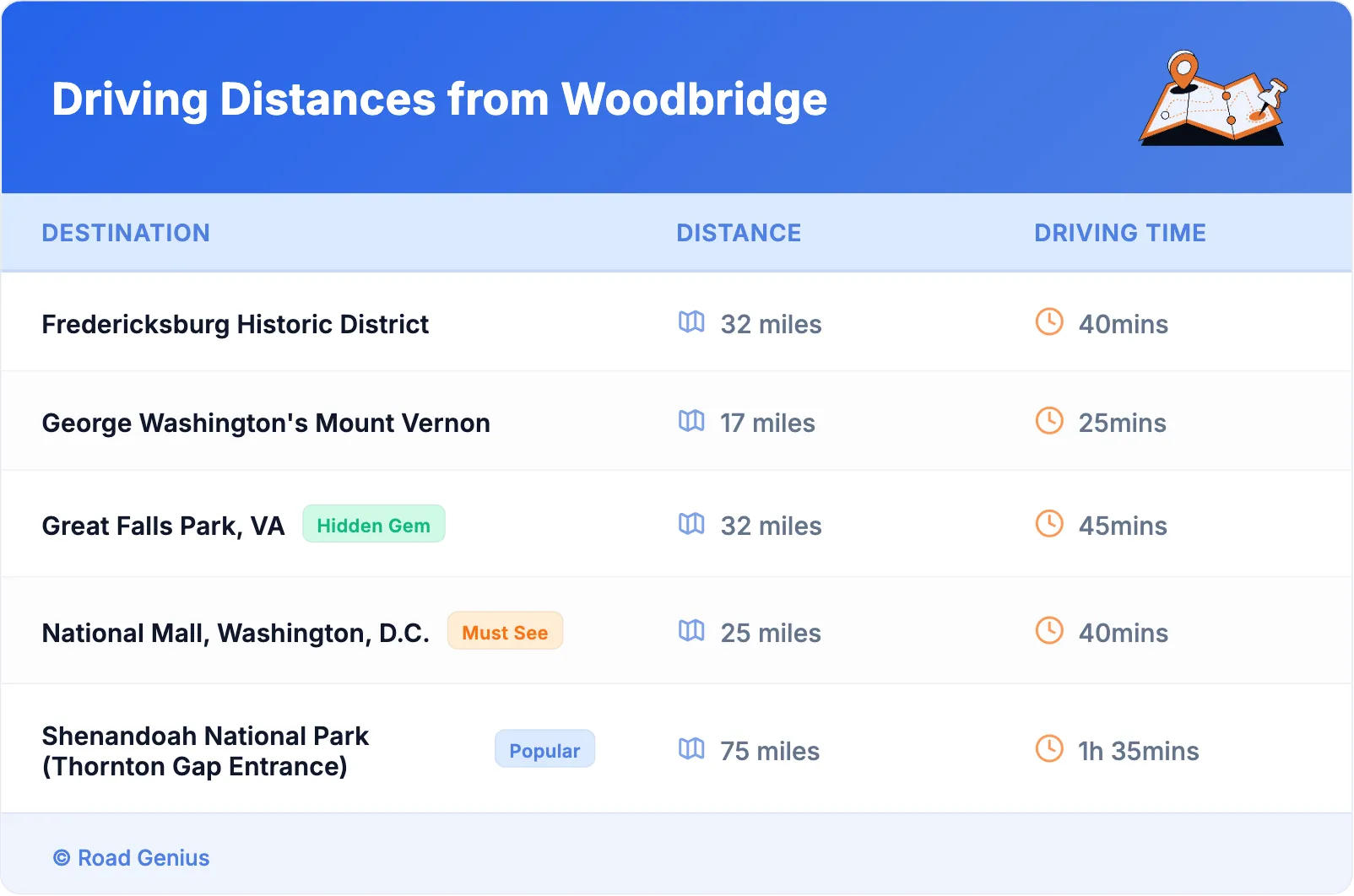Click the Popular badge
Viewport: 1354px width, 896px height.
coord(544,750)
